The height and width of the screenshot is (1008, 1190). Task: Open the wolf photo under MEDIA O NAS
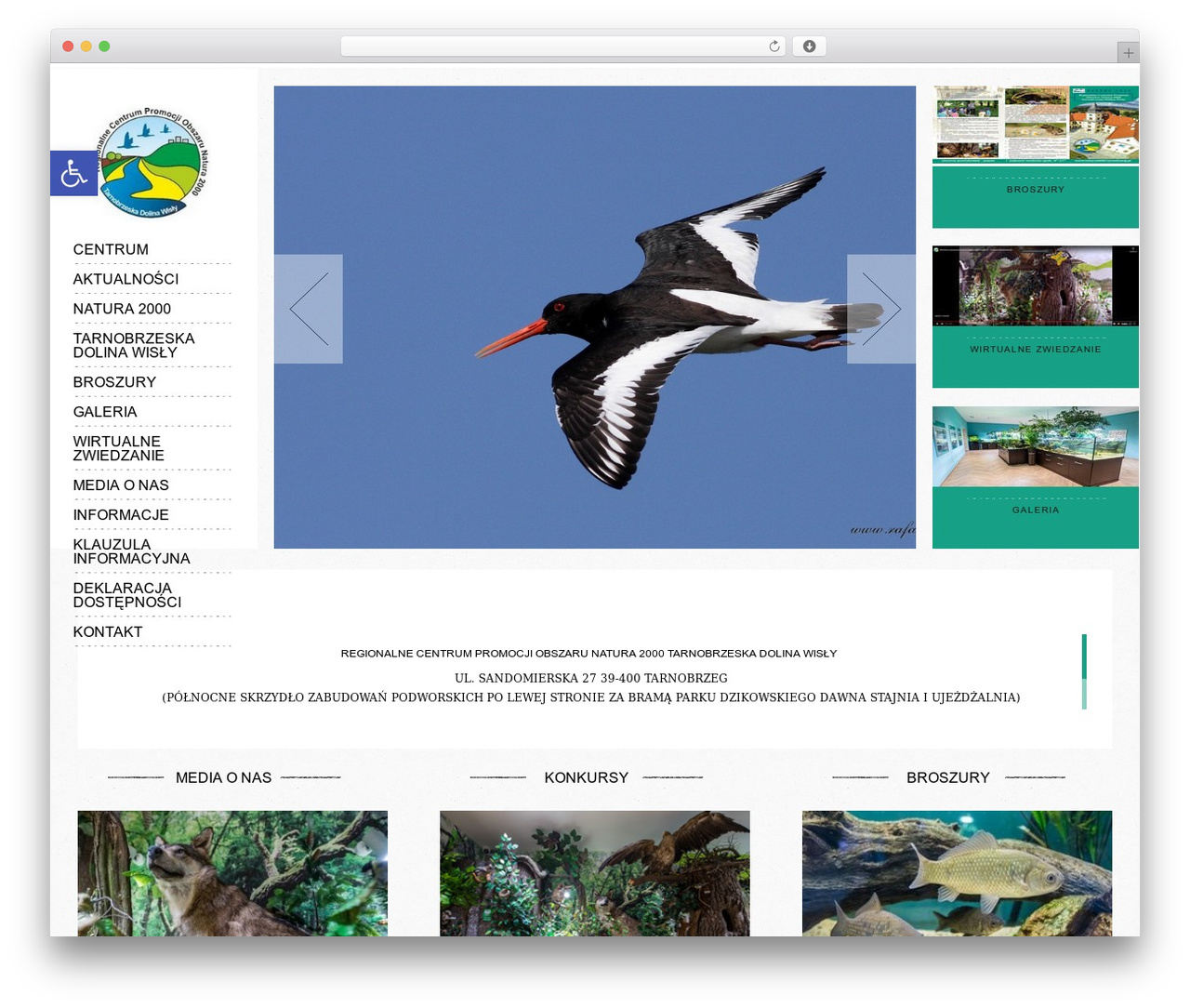tap(232, 873)
